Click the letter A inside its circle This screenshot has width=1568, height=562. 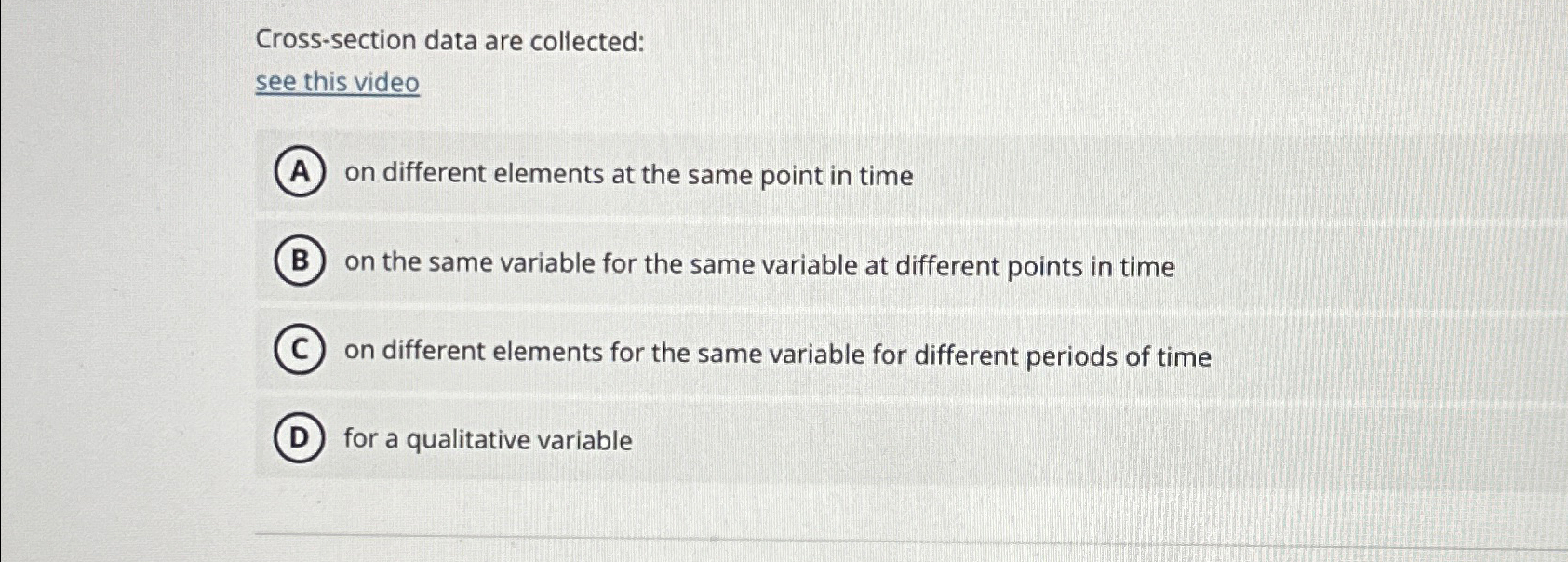tap(299, 172)
